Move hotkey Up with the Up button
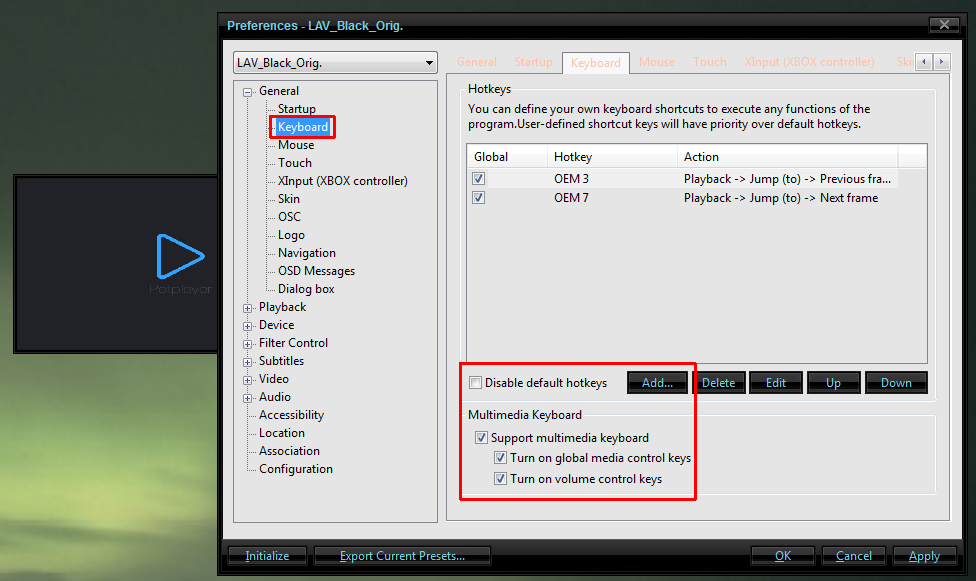976x581 pixels. (x=833, y=383)
